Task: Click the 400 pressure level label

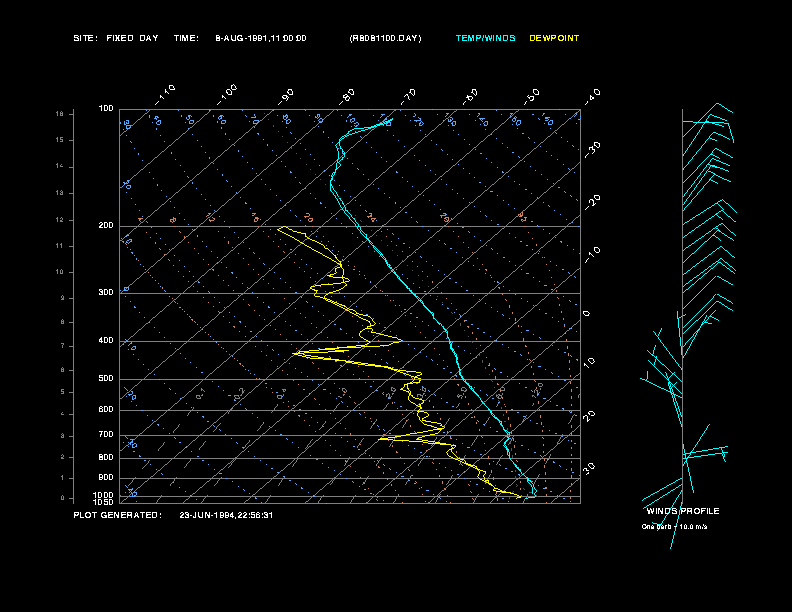Action: click(x=106, y=340)
